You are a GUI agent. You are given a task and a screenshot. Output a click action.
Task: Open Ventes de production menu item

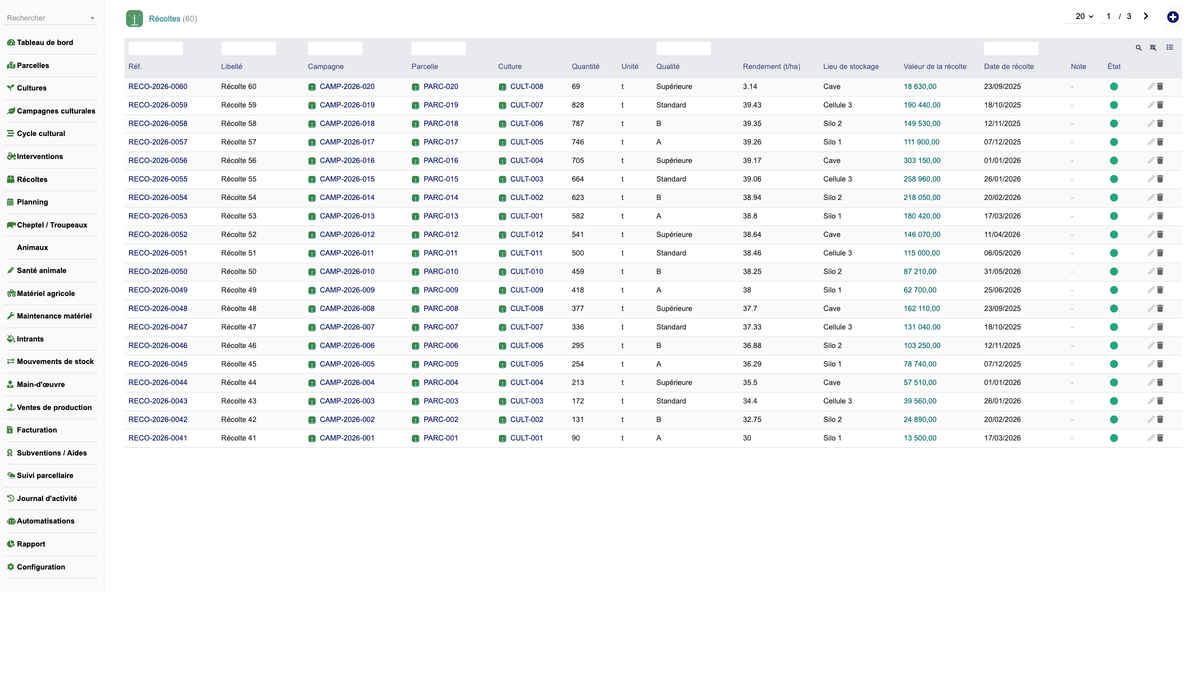point(52,407)
